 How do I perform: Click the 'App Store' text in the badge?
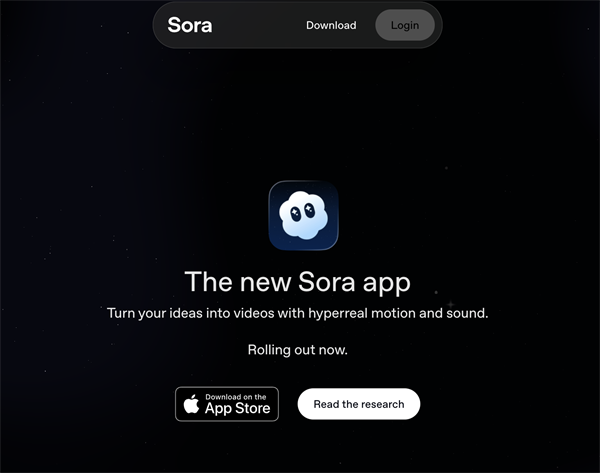tap(238, 408)
